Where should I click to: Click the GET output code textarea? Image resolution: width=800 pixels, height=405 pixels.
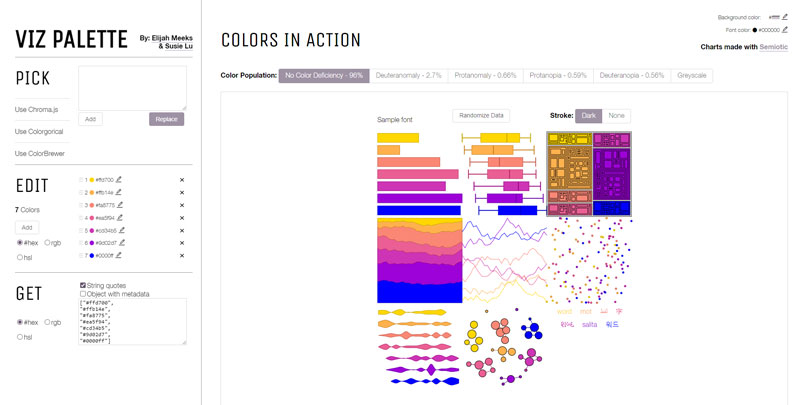pos(133,321)
